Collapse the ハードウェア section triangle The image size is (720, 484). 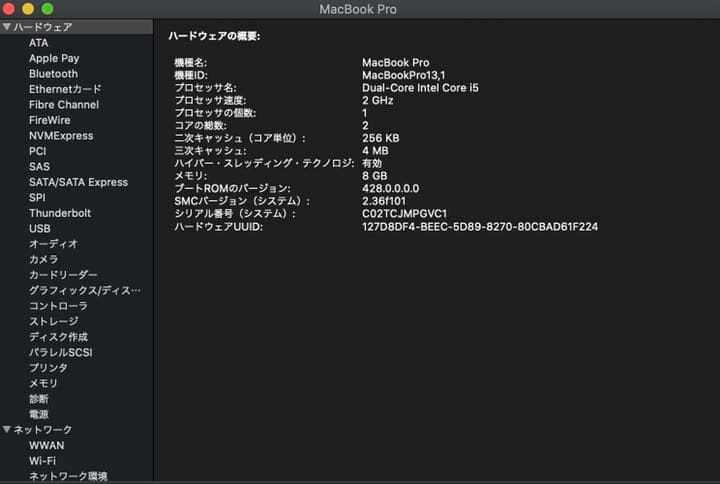tap(7, 27)
